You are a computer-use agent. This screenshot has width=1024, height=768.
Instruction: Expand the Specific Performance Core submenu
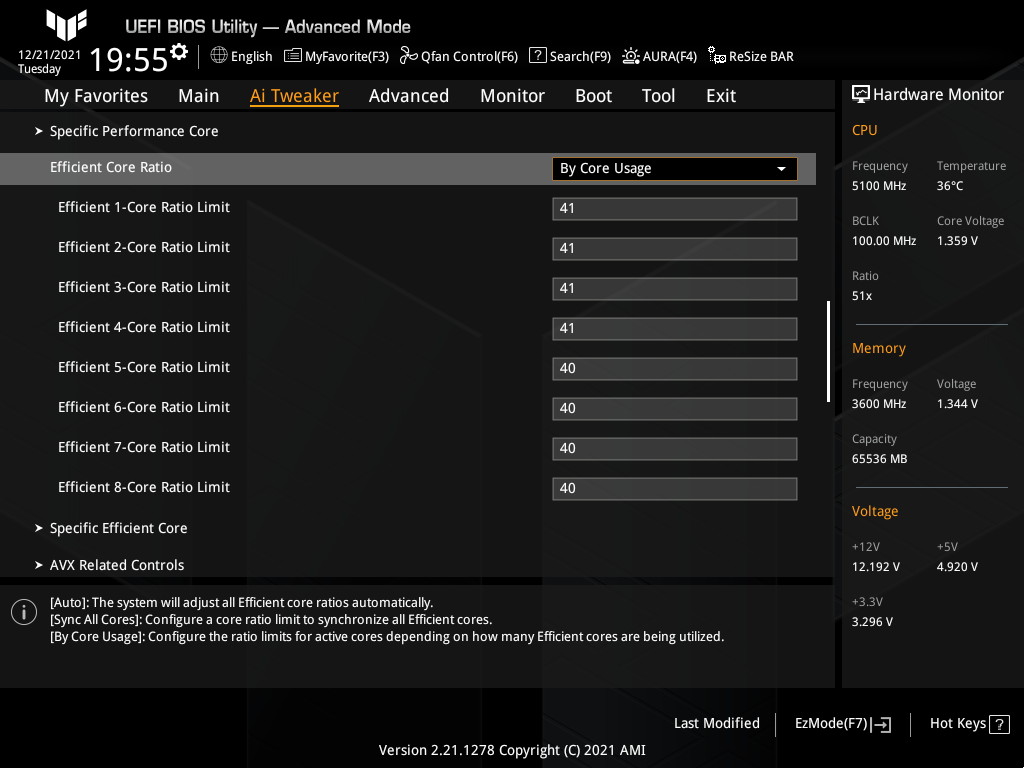tap(134, 131)
